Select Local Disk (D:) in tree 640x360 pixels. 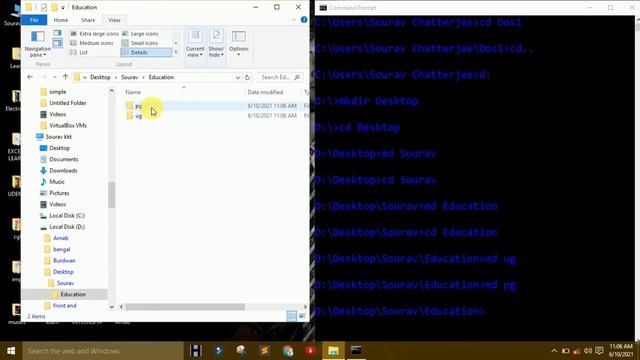(67, 227)
